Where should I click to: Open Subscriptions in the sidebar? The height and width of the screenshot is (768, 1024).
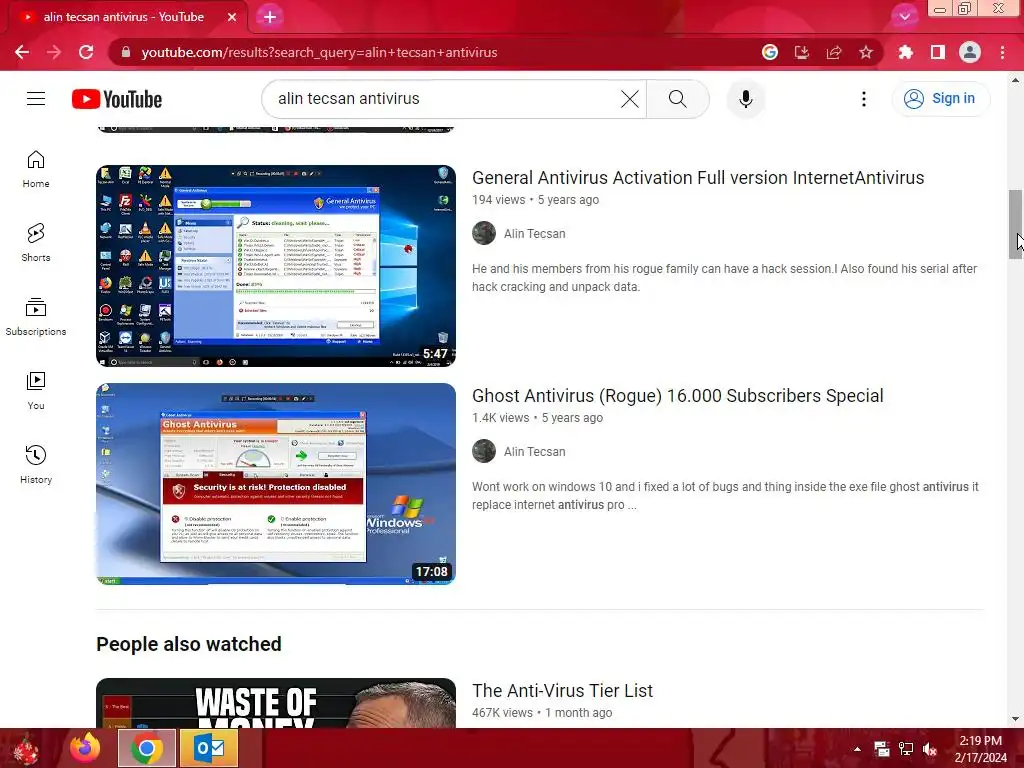(x=36, y=317)
